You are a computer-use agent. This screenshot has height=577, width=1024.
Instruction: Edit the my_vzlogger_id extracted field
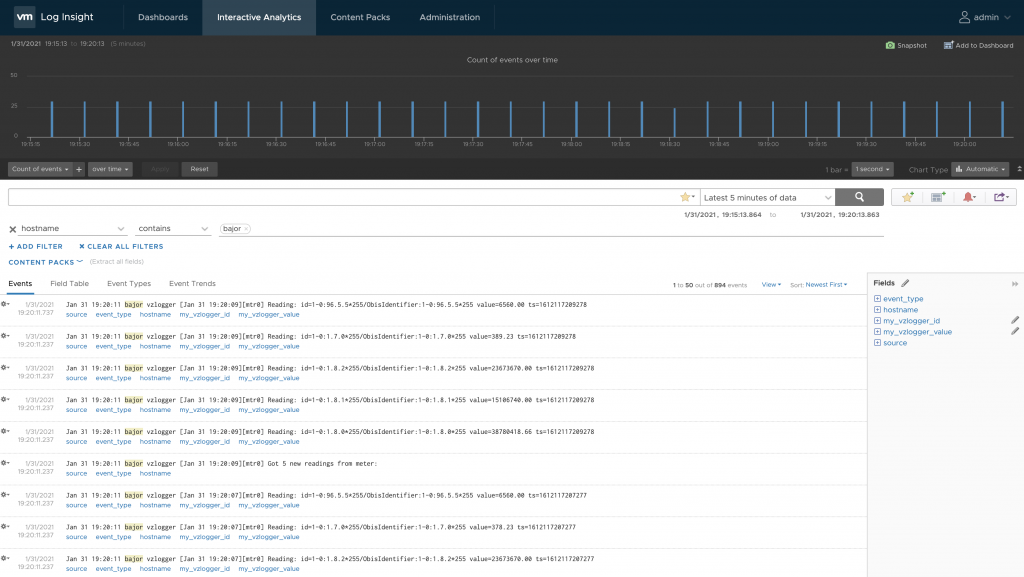click(x=1015, y=320)
